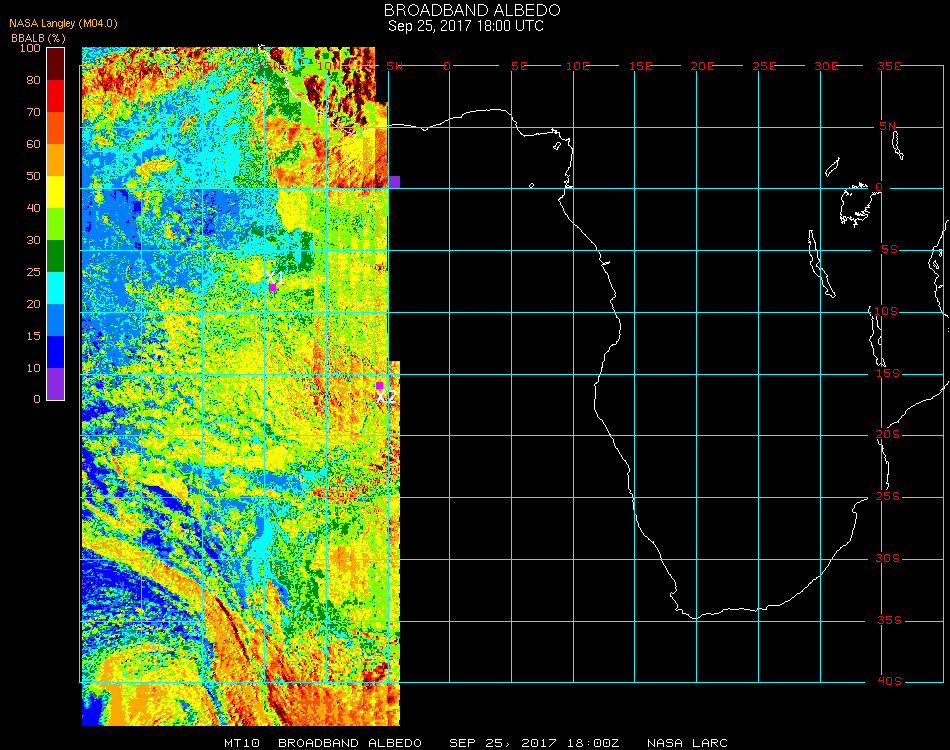Click the 'MT10' footer text
Screen dimensions: 950x750
pos(242,743)
